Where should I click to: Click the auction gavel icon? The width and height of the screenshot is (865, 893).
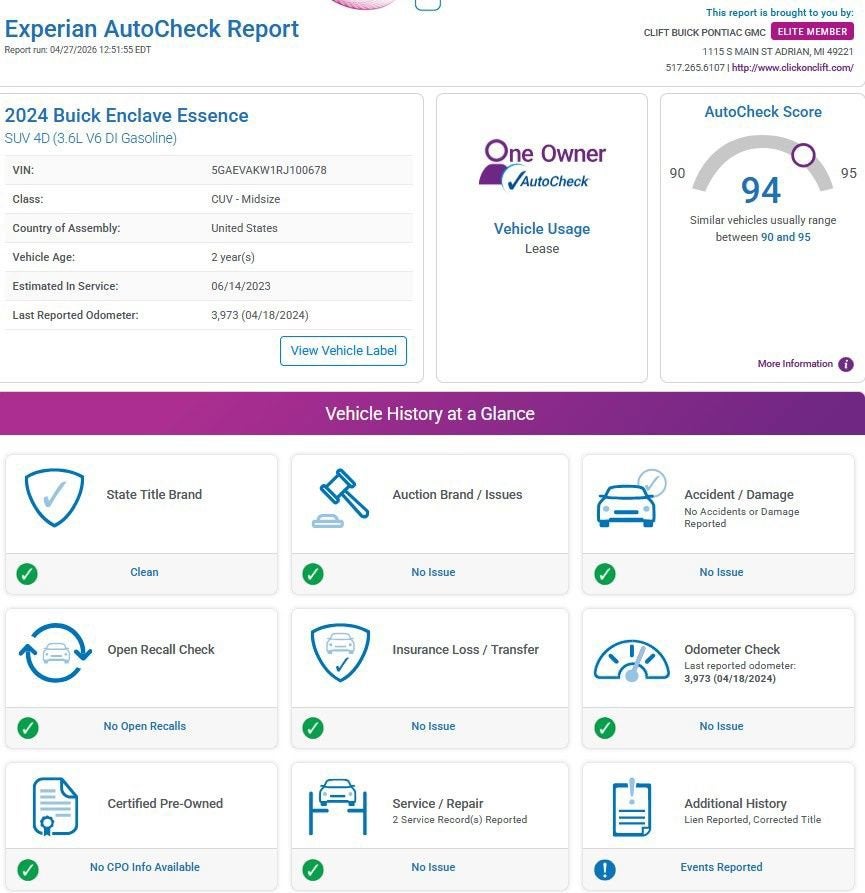340,497
